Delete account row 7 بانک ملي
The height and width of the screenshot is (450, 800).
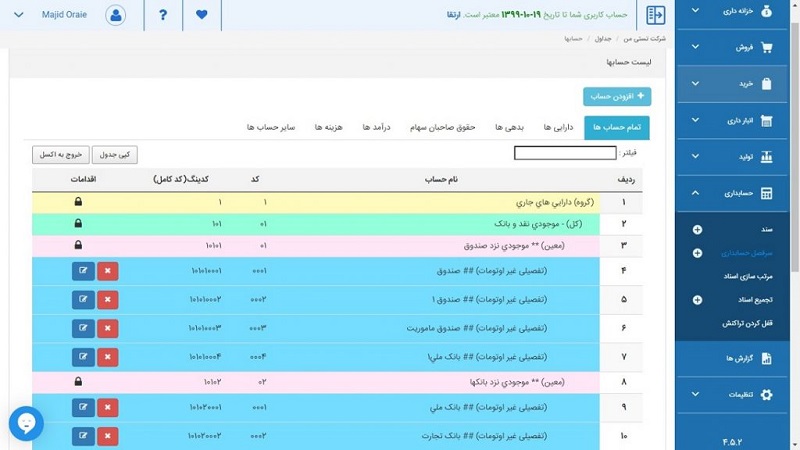tap(108, 356)
